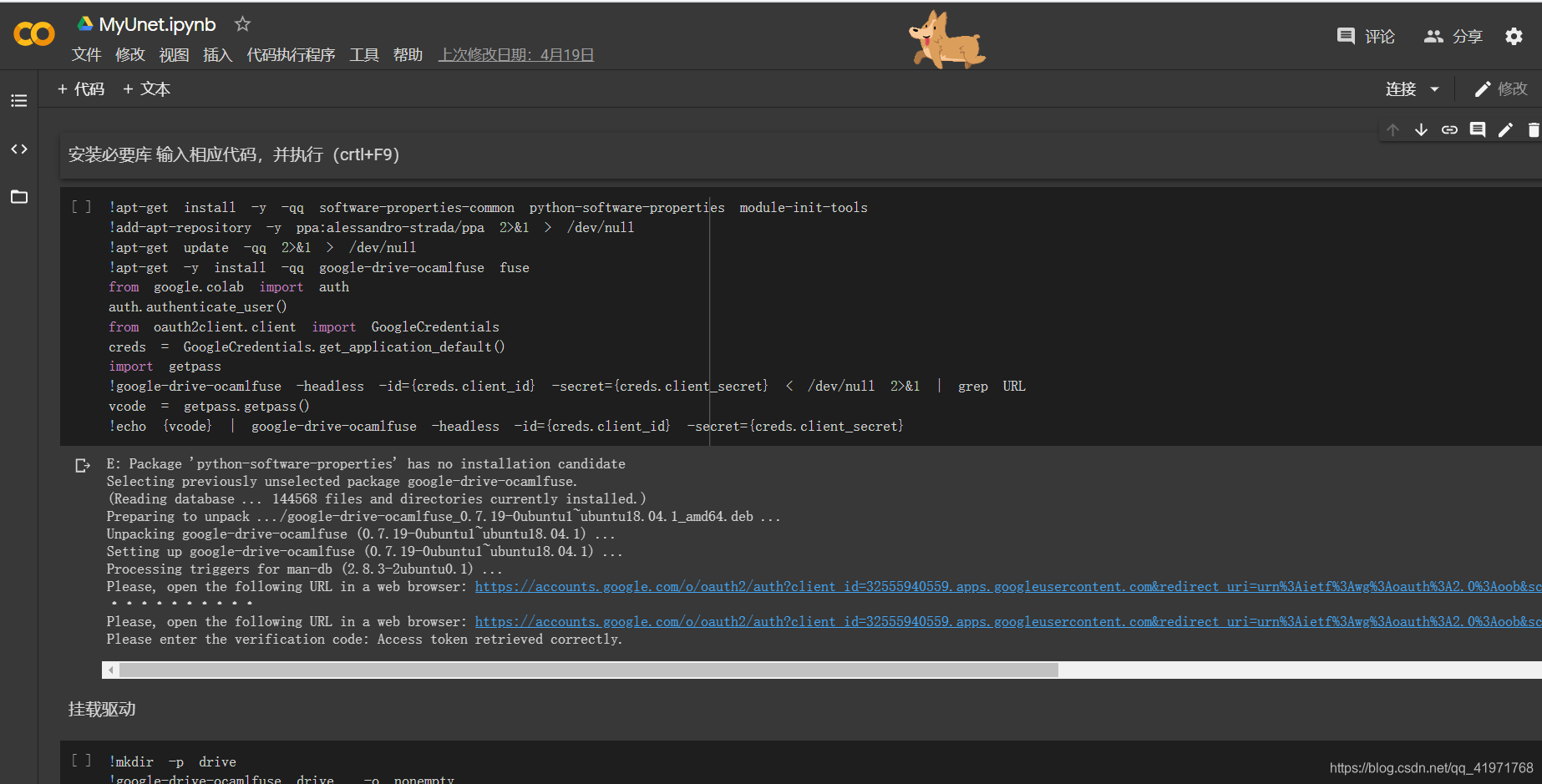
Task: Add a code cell with + 代码
Action: click(81, 89)
